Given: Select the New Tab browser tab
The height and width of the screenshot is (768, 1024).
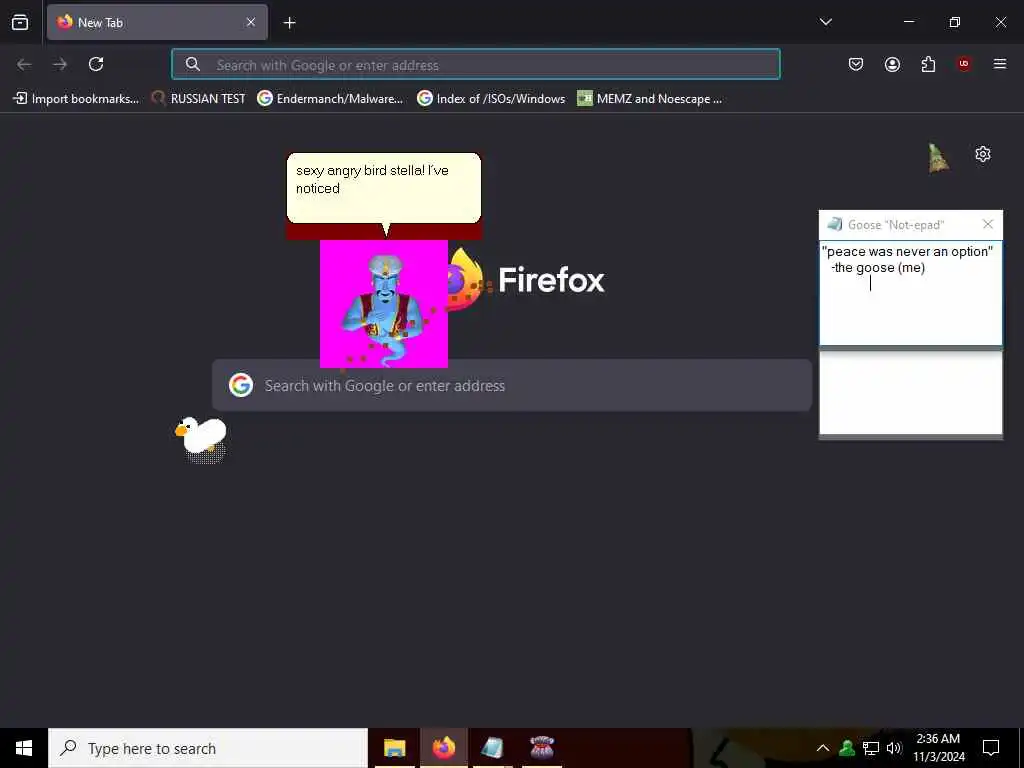Looking at the screenshot, I should [x=157, y=22].
